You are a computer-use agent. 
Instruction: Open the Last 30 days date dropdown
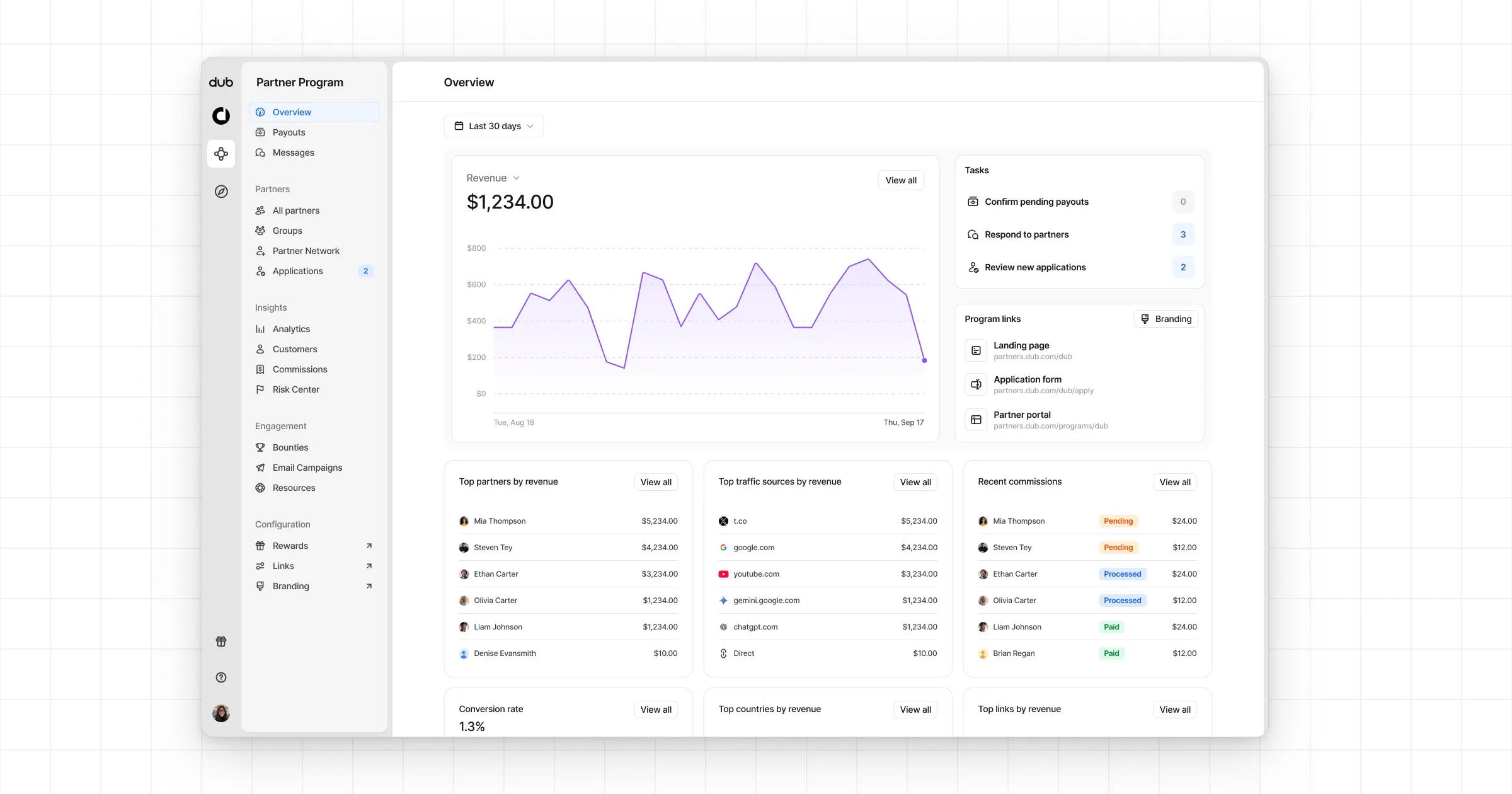point(494,126)
